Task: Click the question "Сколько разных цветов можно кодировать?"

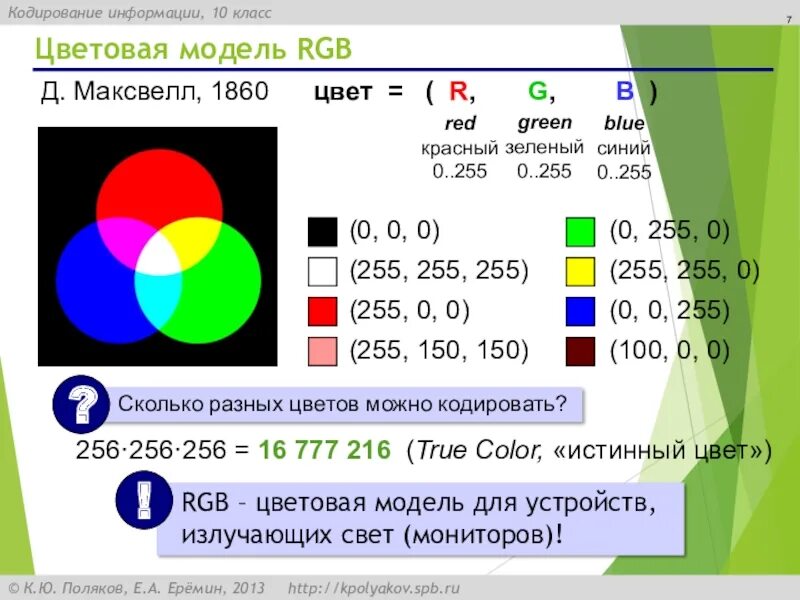Action: pyautogui.click(x=342, y=404)
